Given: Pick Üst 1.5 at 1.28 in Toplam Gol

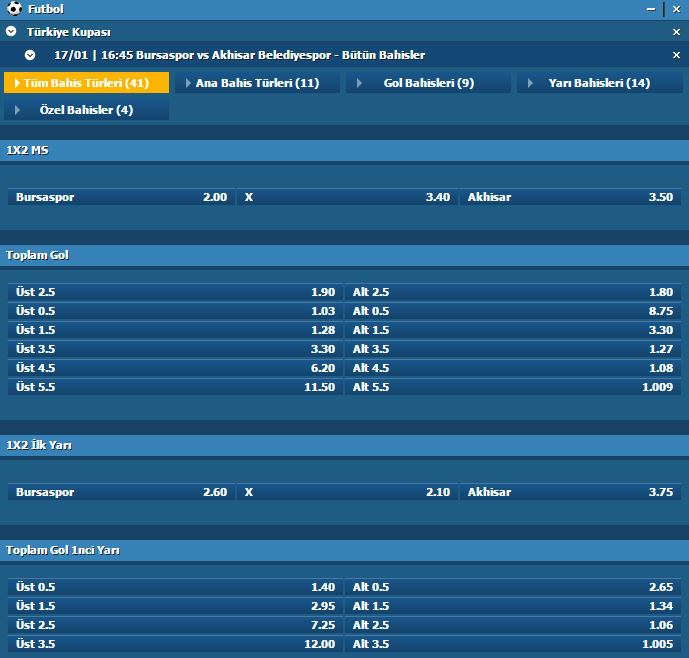Looking at the screenshot, I should coord(175,330).
